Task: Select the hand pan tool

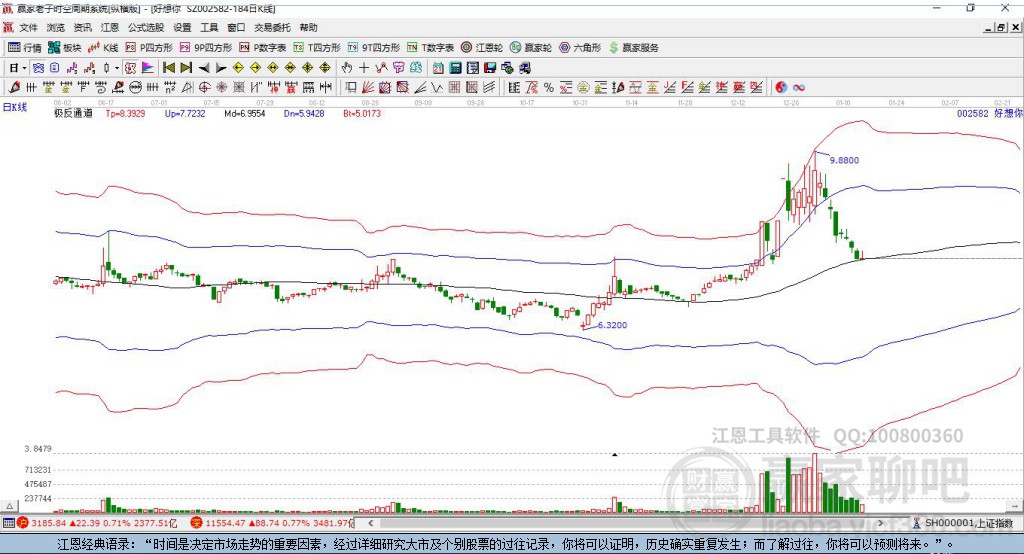Action: pyautogui.click(x=347, y=68)
